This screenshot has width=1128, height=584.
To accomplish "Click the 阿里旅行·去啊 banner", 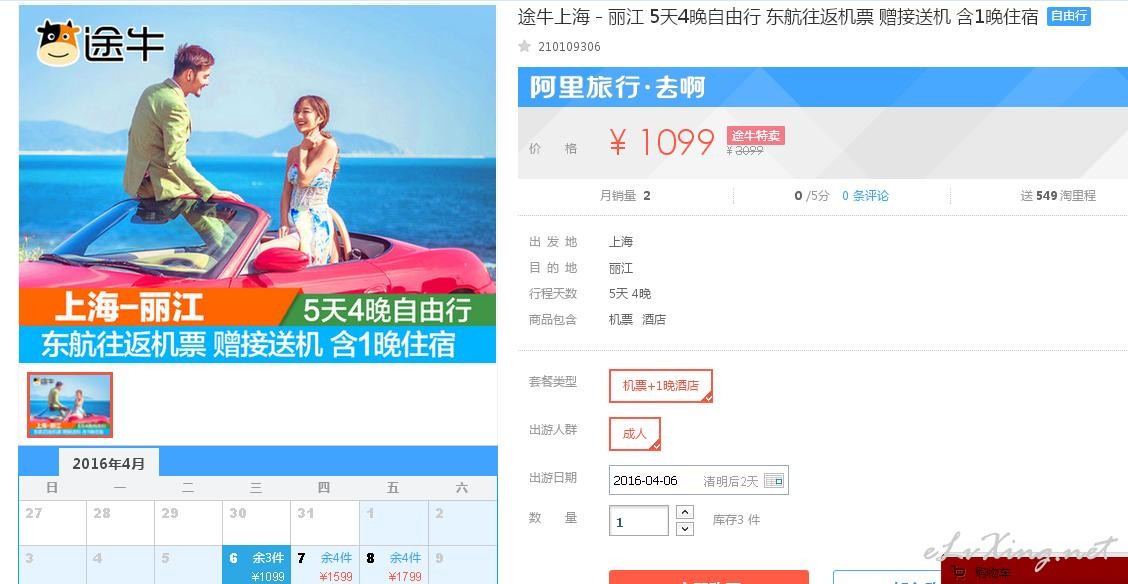I will (x=823, y=87).
